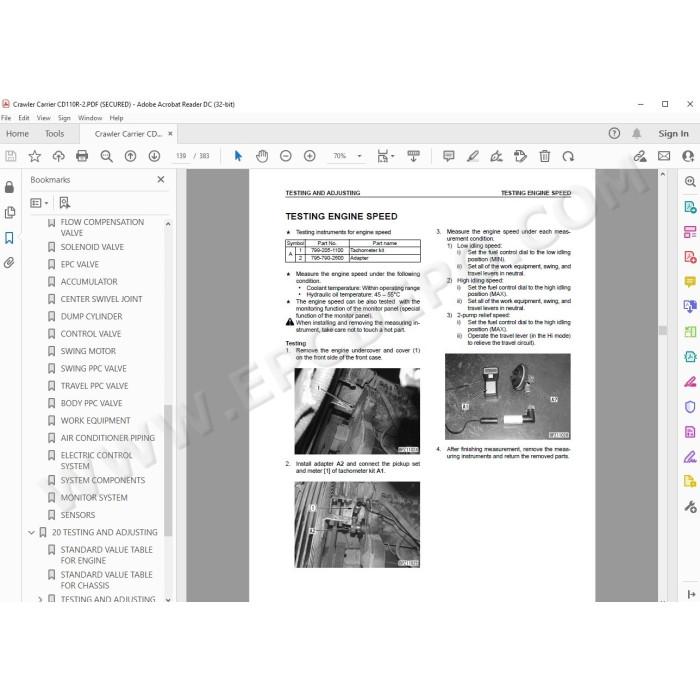
Task: Send file by email icon
Action: click(664, 156)
